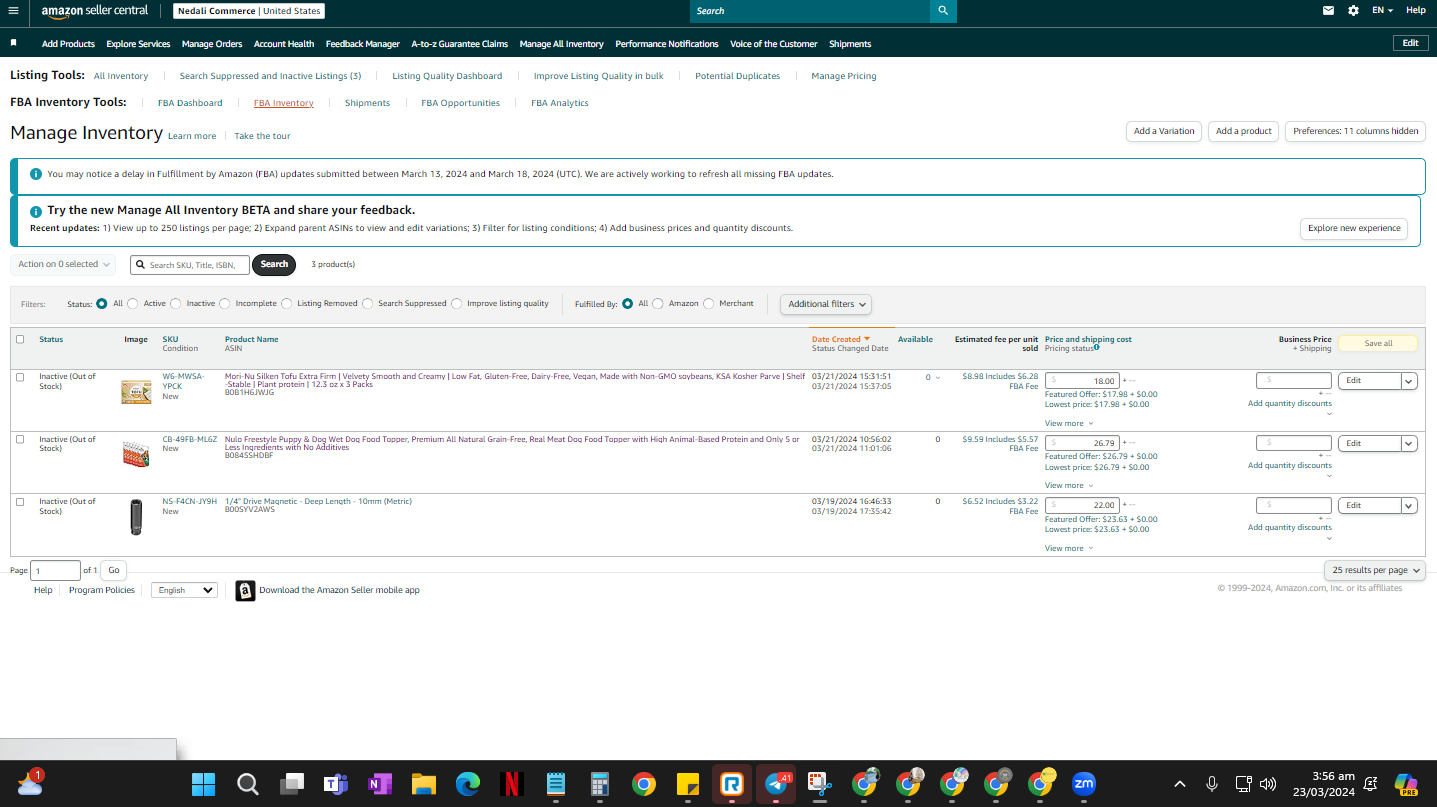Open Edit dropdown arrow for 1/4" Drive Magnetic row
The width and height of the screenshot is (1437, 807).
[1409, 506]
